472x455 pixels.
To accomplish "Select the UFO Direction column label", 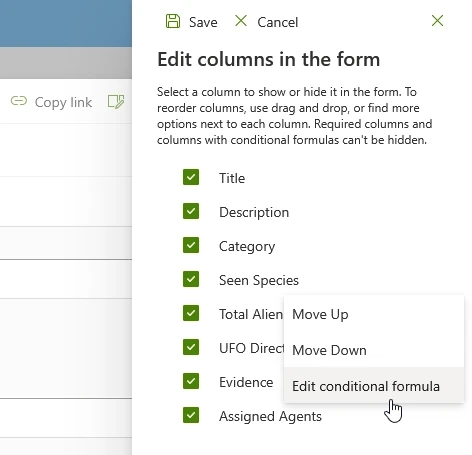I will pyautogui.click(x=252, y=348).
